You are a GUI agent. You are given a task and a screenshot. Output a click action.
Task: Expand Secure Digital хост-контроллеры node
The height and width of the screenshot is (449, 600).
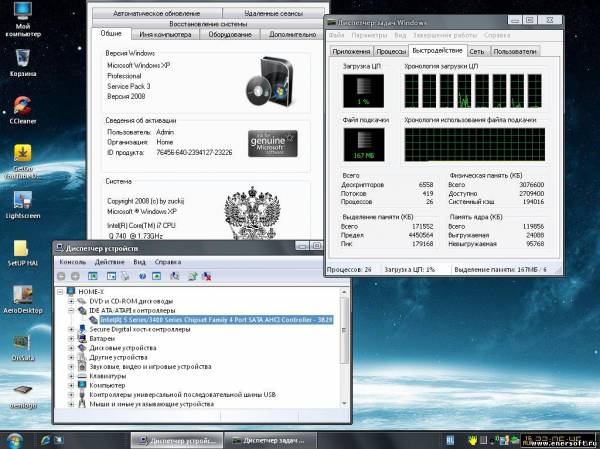tap(71, 329)
